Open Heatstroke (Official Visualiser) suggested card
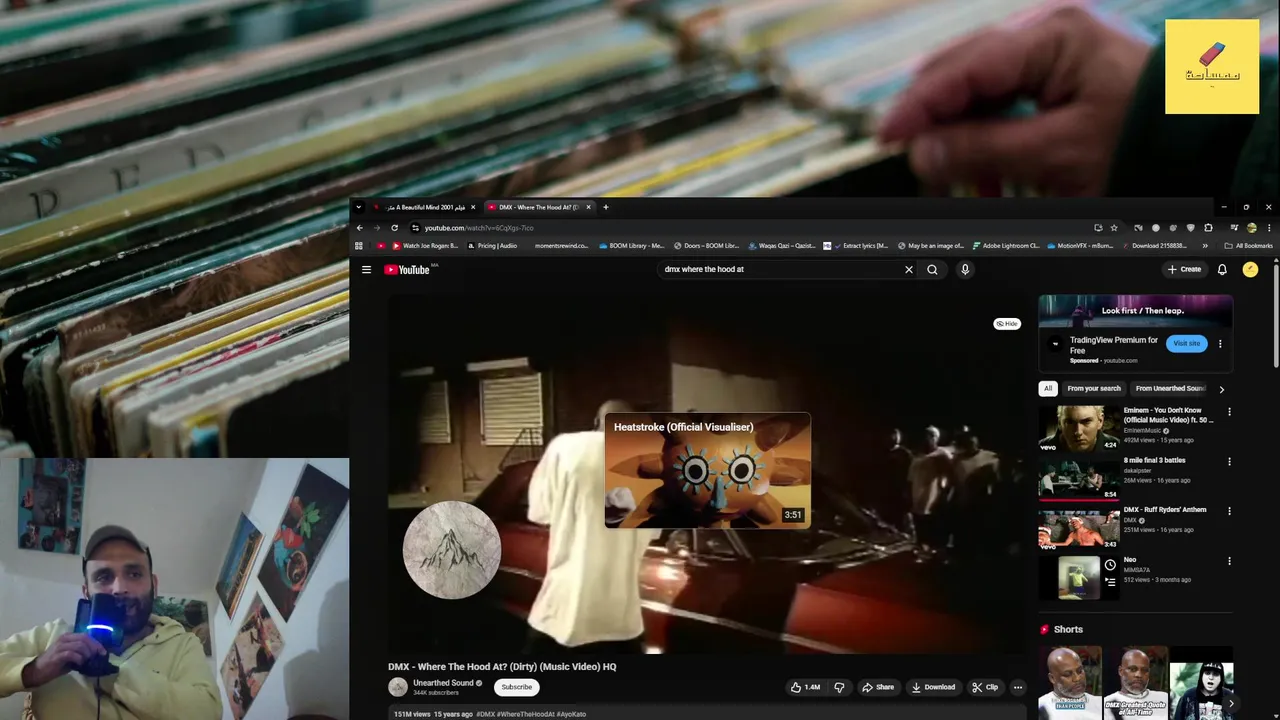This screenshot has width=1280, height=720. click(708, 470)
